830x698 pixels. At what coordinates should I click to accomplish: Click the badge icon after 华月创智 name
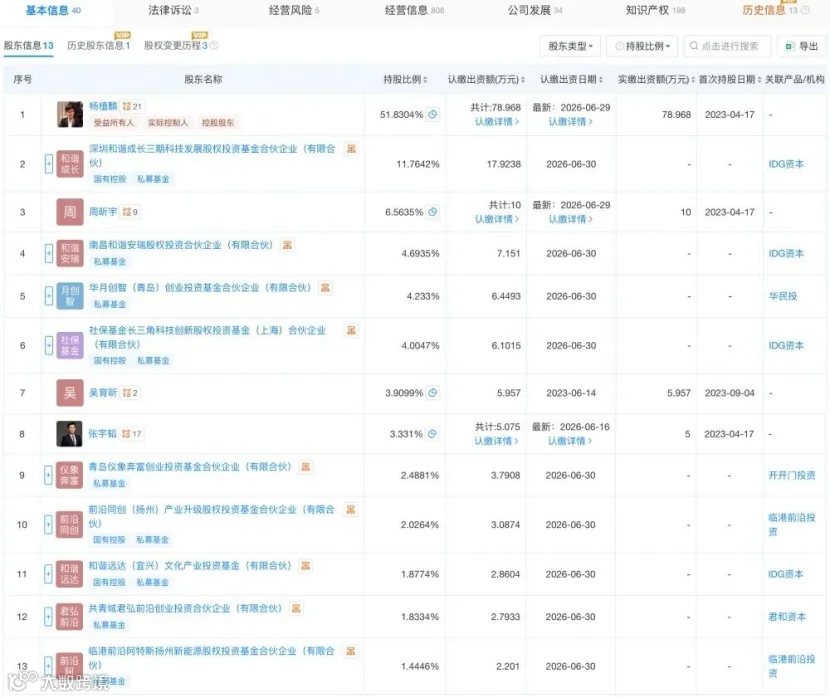coord(326,288)
